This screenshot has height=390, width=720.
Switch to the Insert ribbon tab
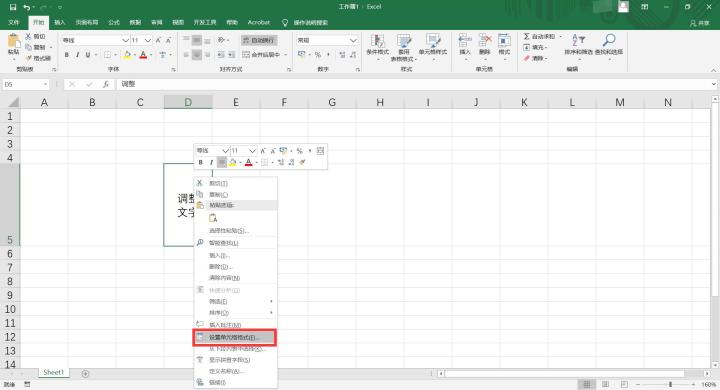pos(60,23)
